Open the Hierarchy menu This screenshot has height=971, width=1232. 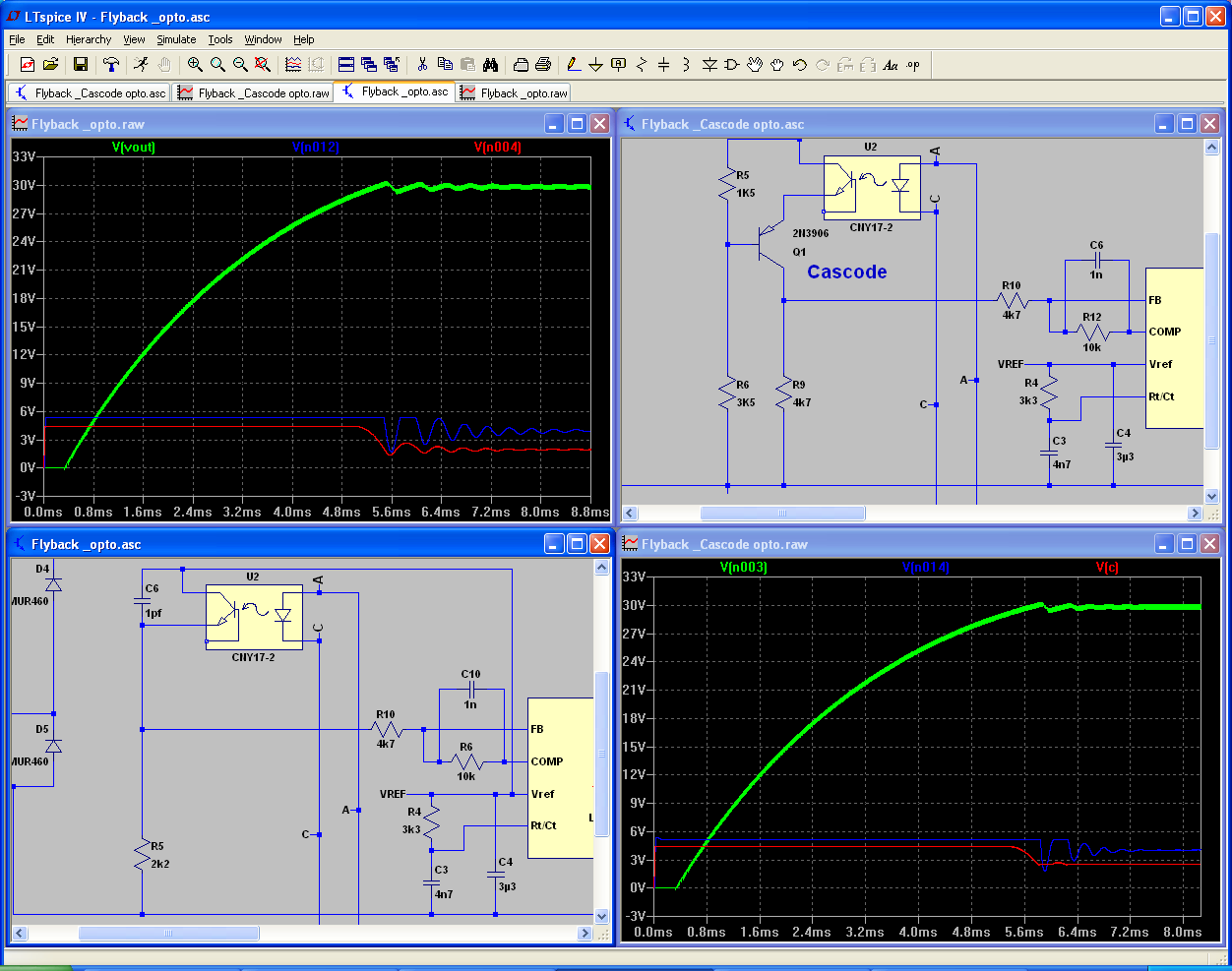tap(89, 39)
